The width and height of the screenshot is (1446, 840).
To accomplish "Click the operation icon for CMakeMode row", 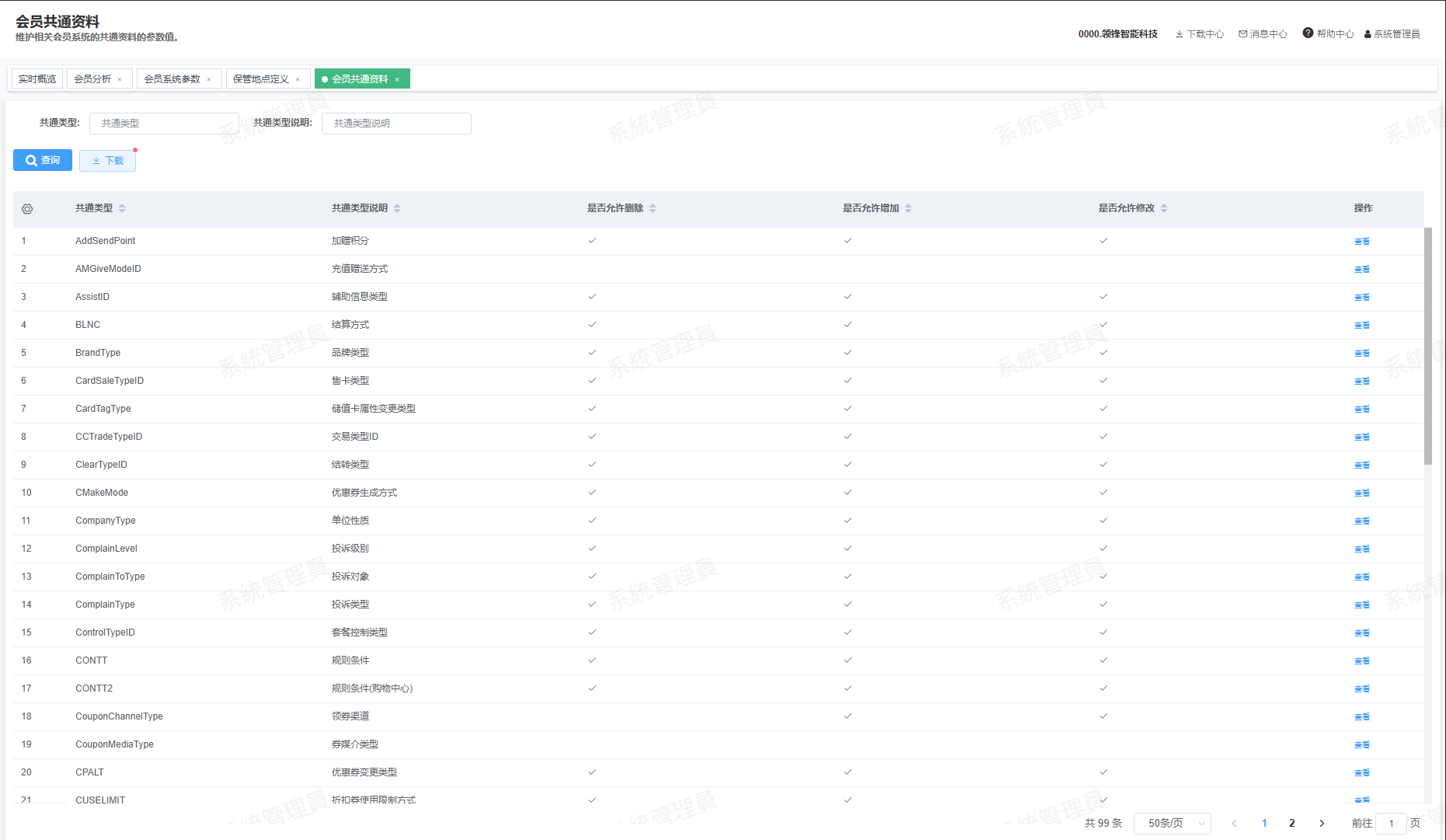I will (x=1362, y=493).
